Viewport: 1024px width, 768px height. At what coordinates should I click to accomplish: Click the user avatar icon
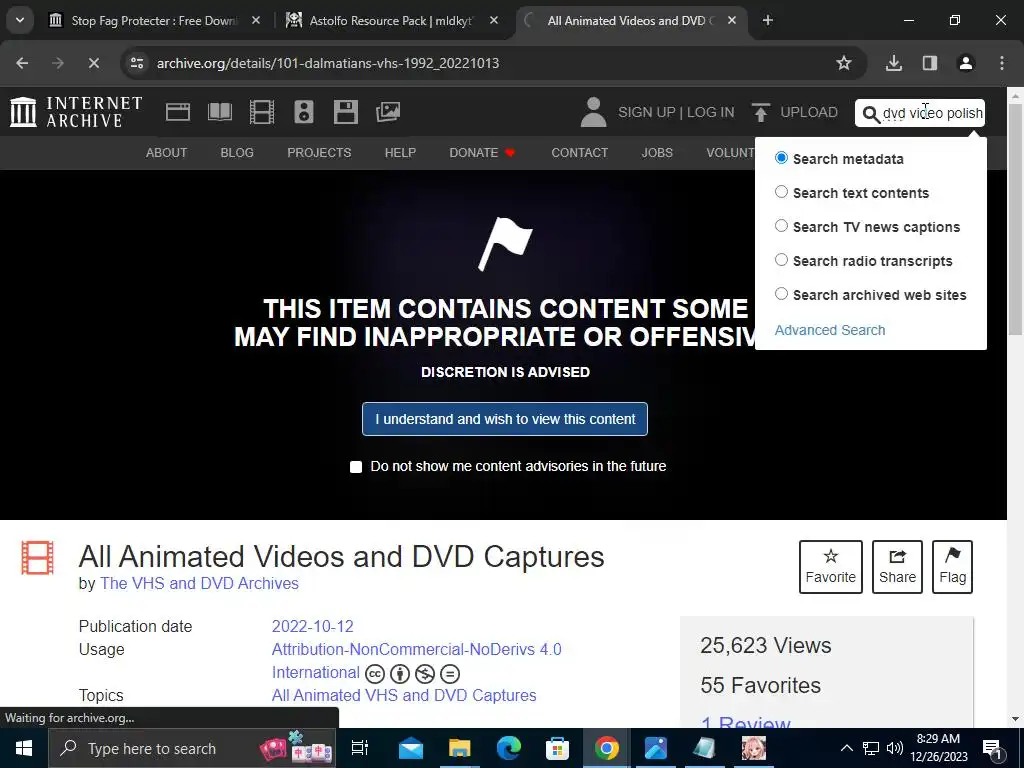point(593,112)
